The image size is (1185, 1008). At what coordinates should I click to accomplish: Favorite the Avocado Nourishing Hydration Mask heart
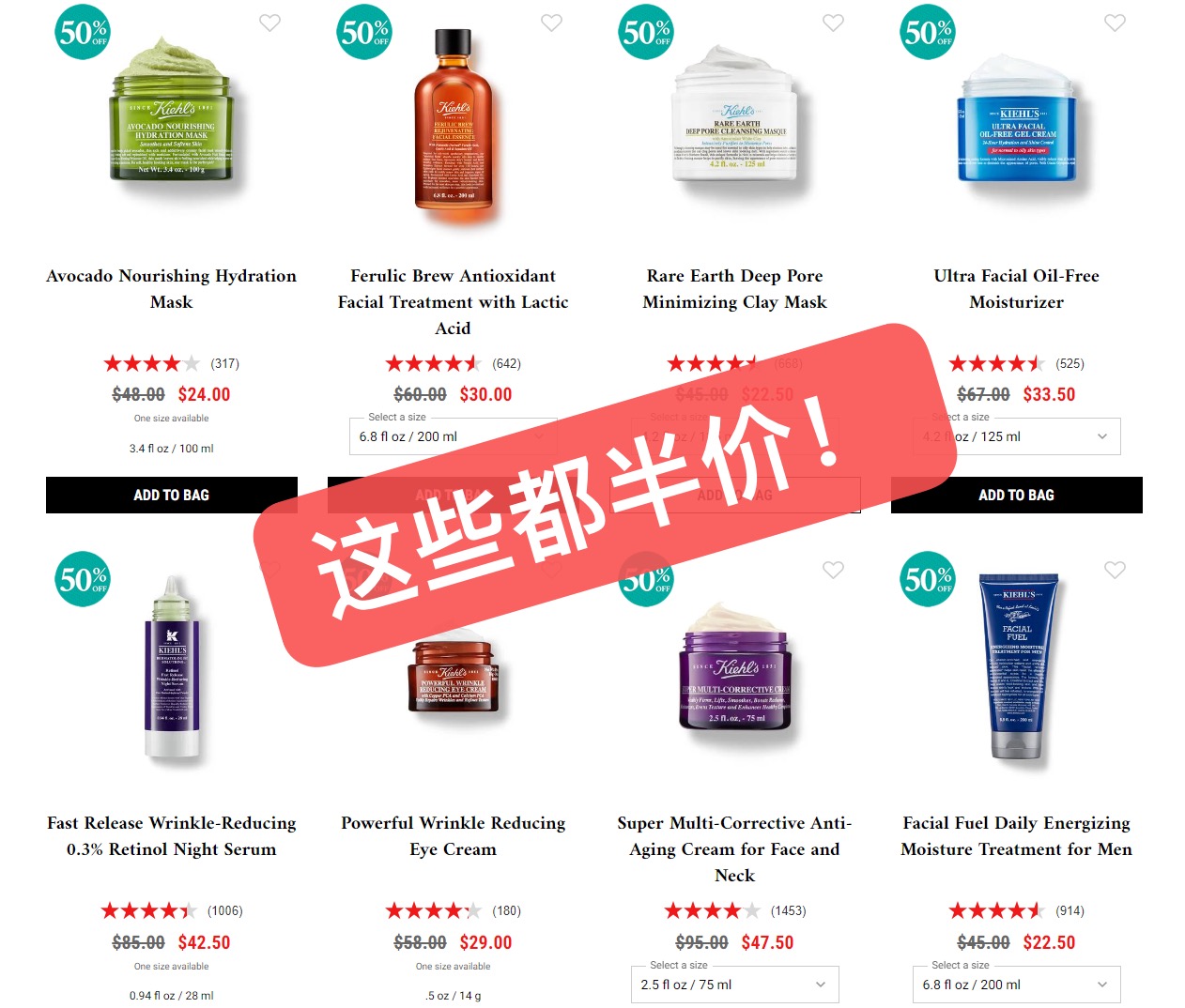click(269, 23)
